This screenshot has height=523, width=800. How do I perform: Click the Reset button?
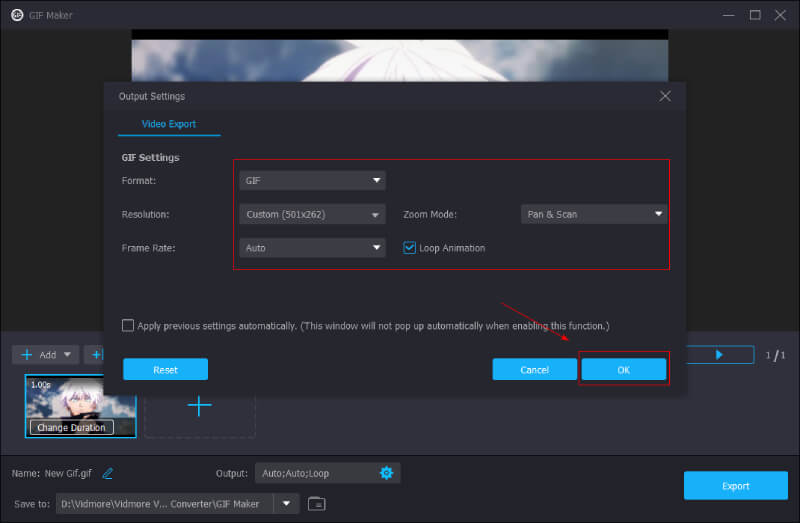coord(165,370)
